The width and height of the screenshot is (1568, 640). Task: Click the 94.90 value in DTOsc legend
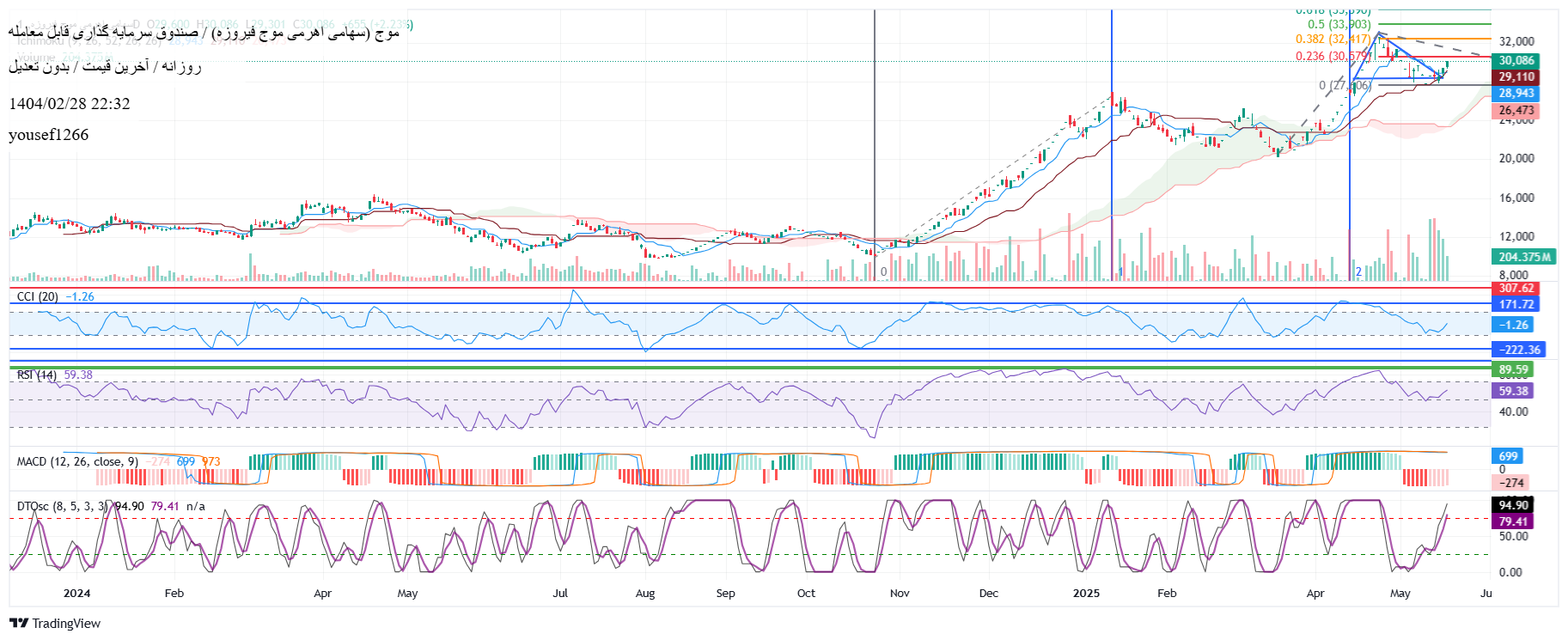click(x=129, y=506)
